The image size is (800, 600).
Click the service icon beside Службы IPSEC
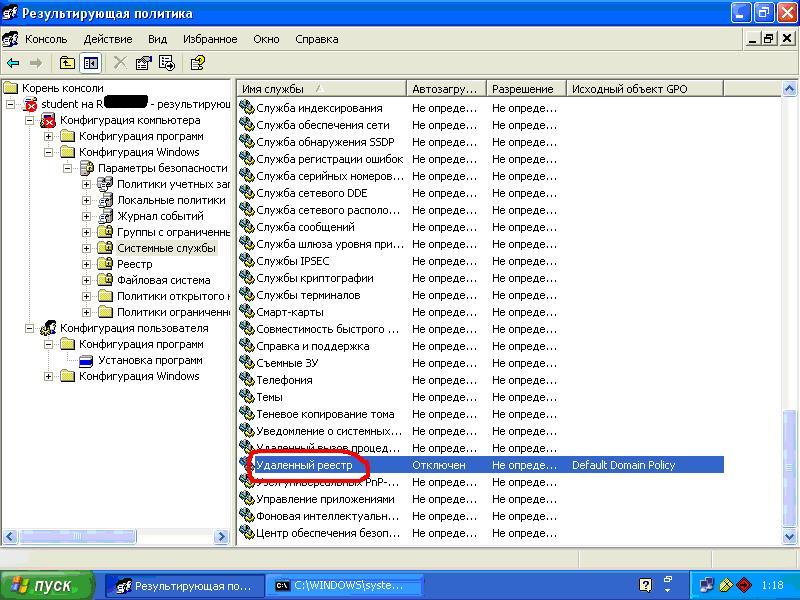(x=247, y=261)
